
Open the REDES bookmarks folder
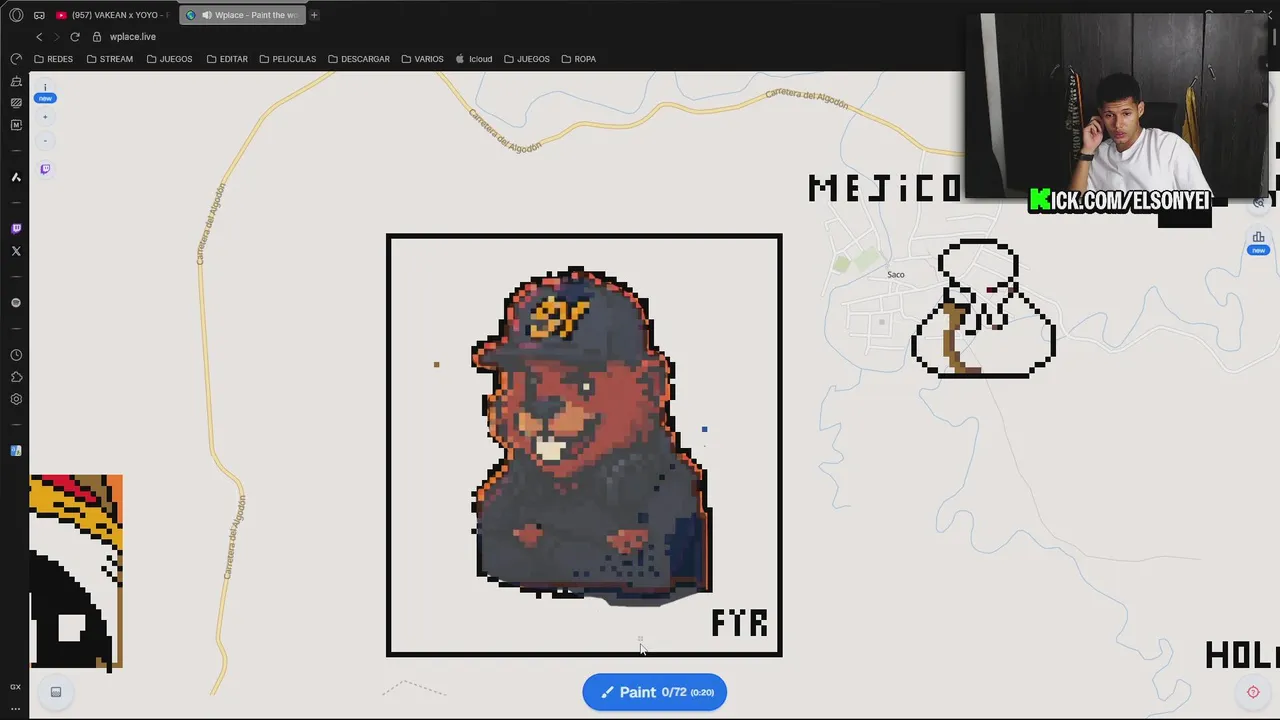click(53, 59)
